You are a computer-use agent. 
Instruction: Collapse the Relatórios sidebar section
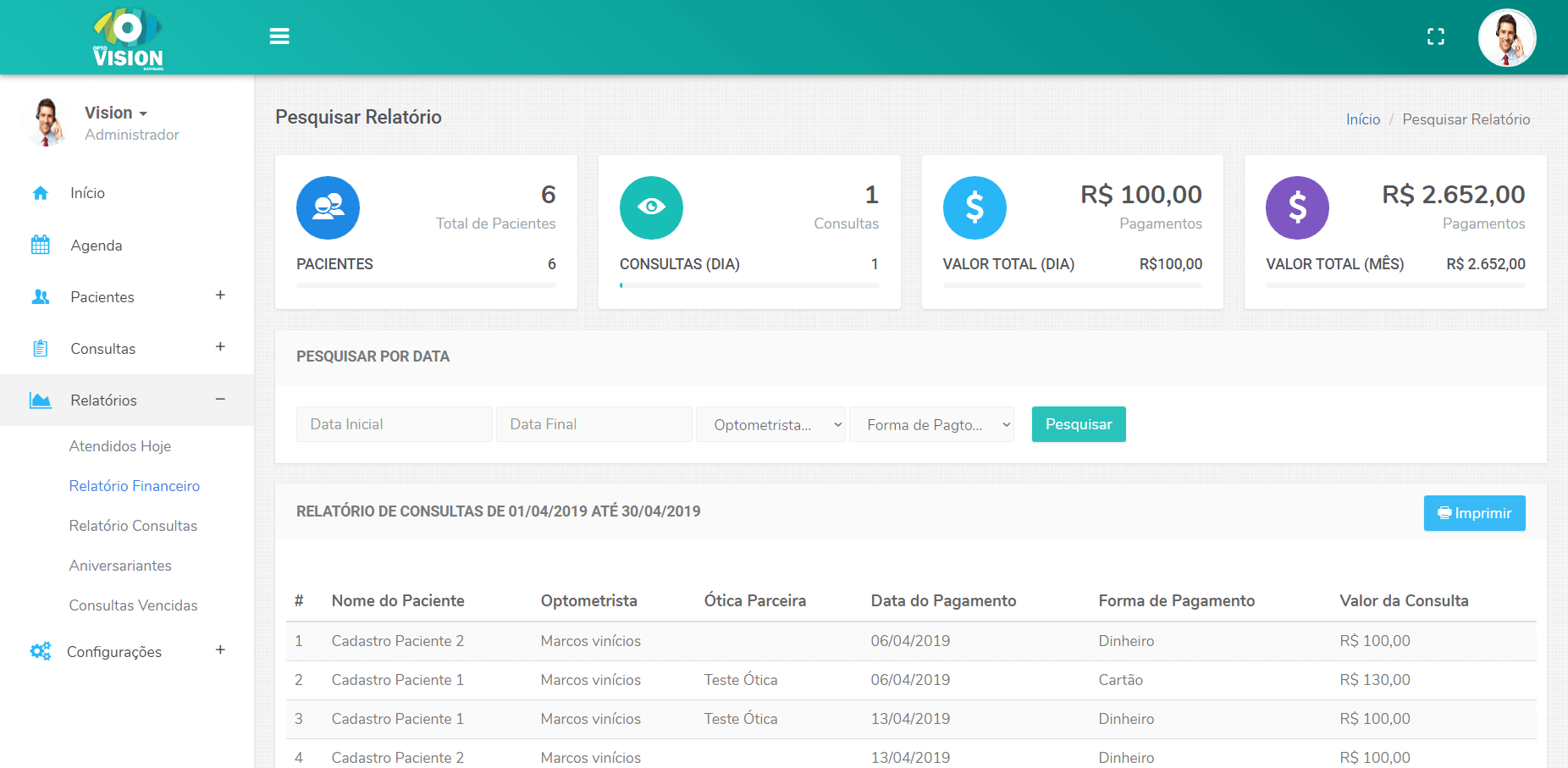pos(220,400)
